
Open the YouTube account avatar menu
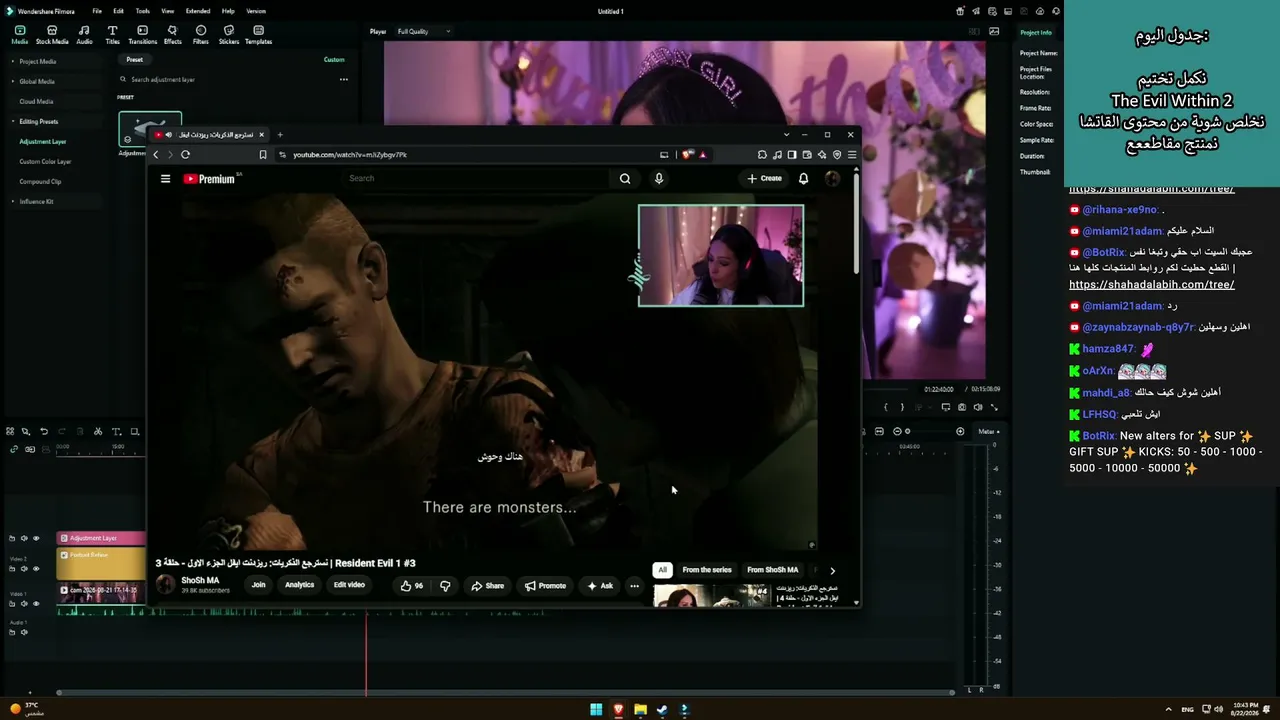(x=832, y=179)
